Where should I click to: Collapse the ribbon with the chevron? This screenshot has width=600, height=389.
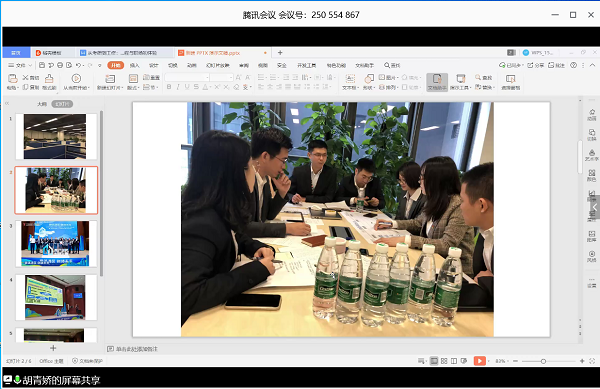(592, 65)
